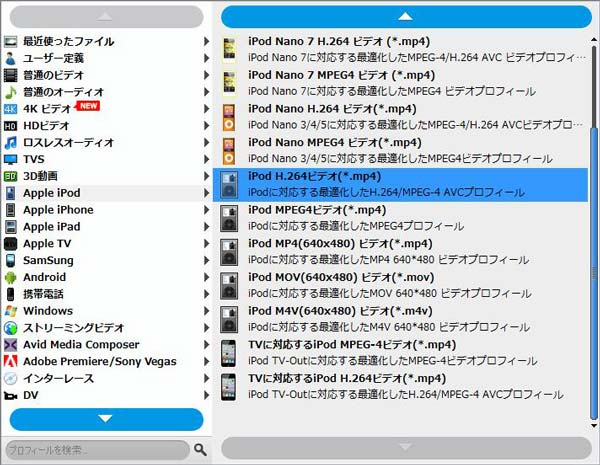Click in the プロフィールを検索 search field

98,450
